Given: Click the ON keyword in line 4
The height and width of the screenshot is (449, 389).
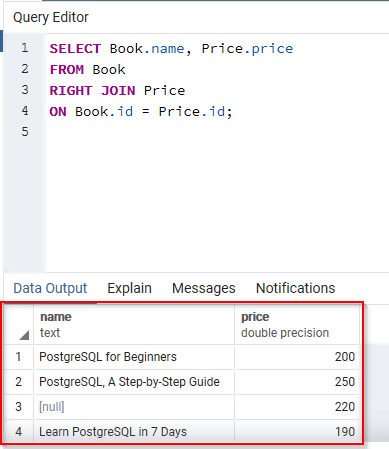Looking at the screenshot, I should [58, 112].
